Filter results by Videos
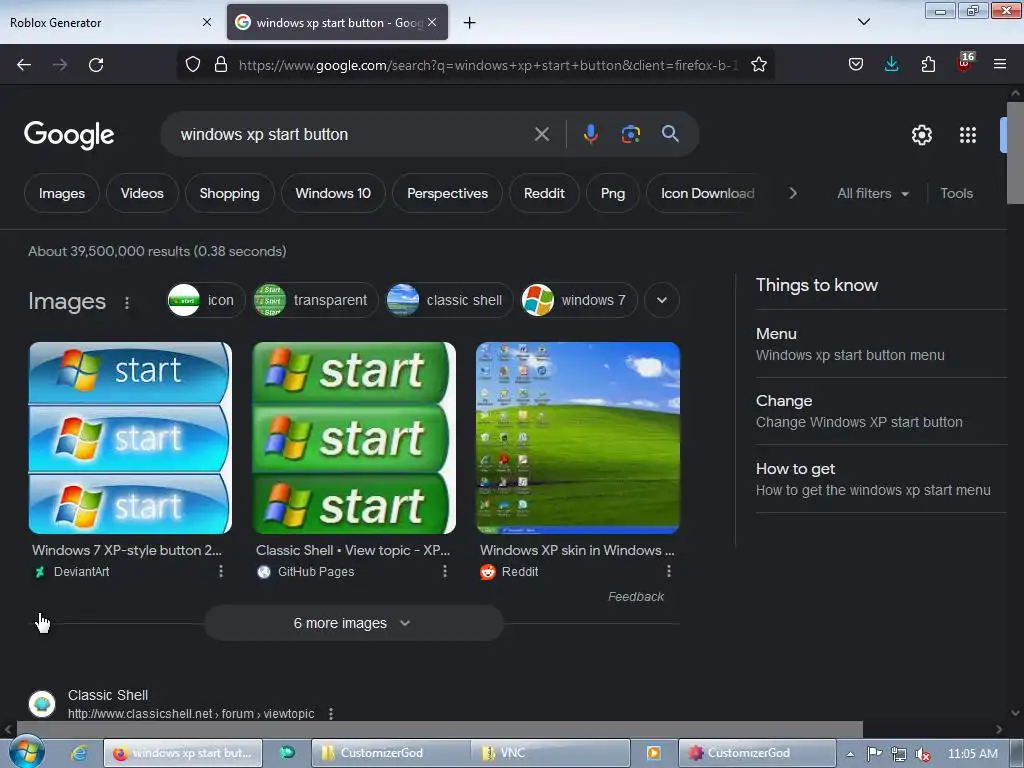Screen dimensions: 1024x768 [142, 193]
